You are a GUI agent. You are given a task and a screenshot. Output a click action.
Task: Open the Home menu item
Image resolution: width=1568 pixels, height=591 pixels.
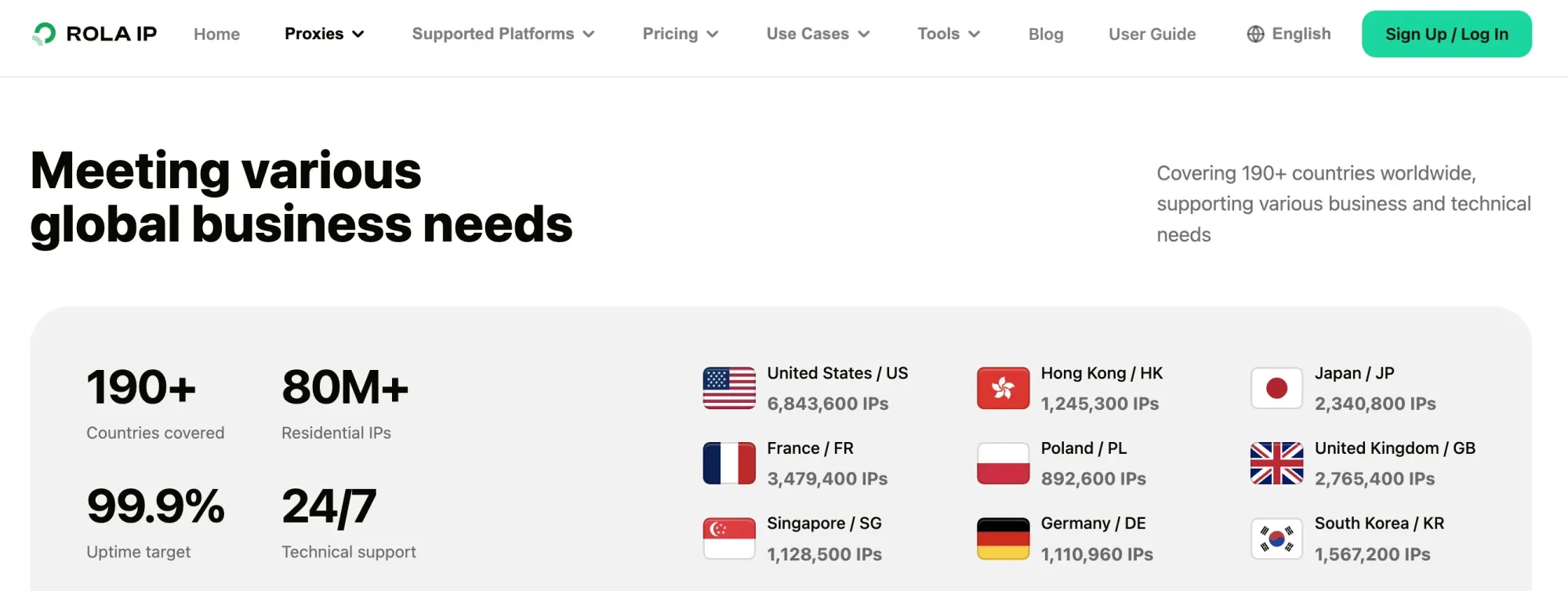click(217, 34)
